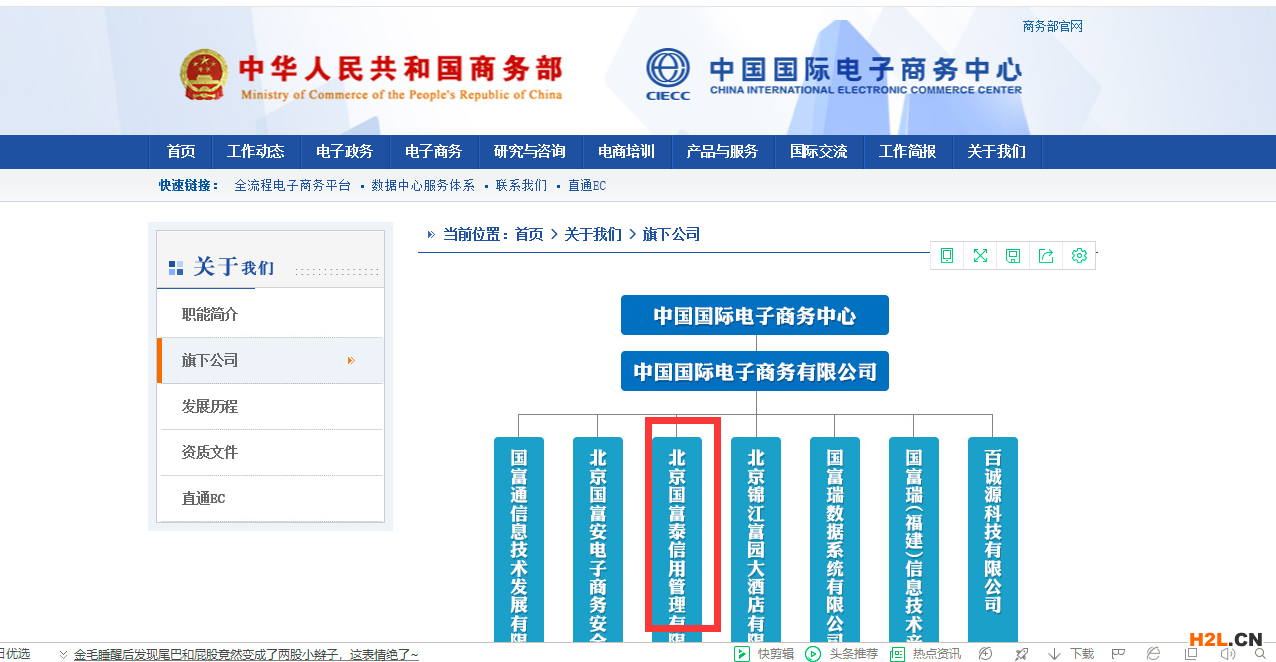The width and height of the screenshot is (1276, 662).
Task: Open quick link 全流程电子商务平台
Action: tap(292, 185)
